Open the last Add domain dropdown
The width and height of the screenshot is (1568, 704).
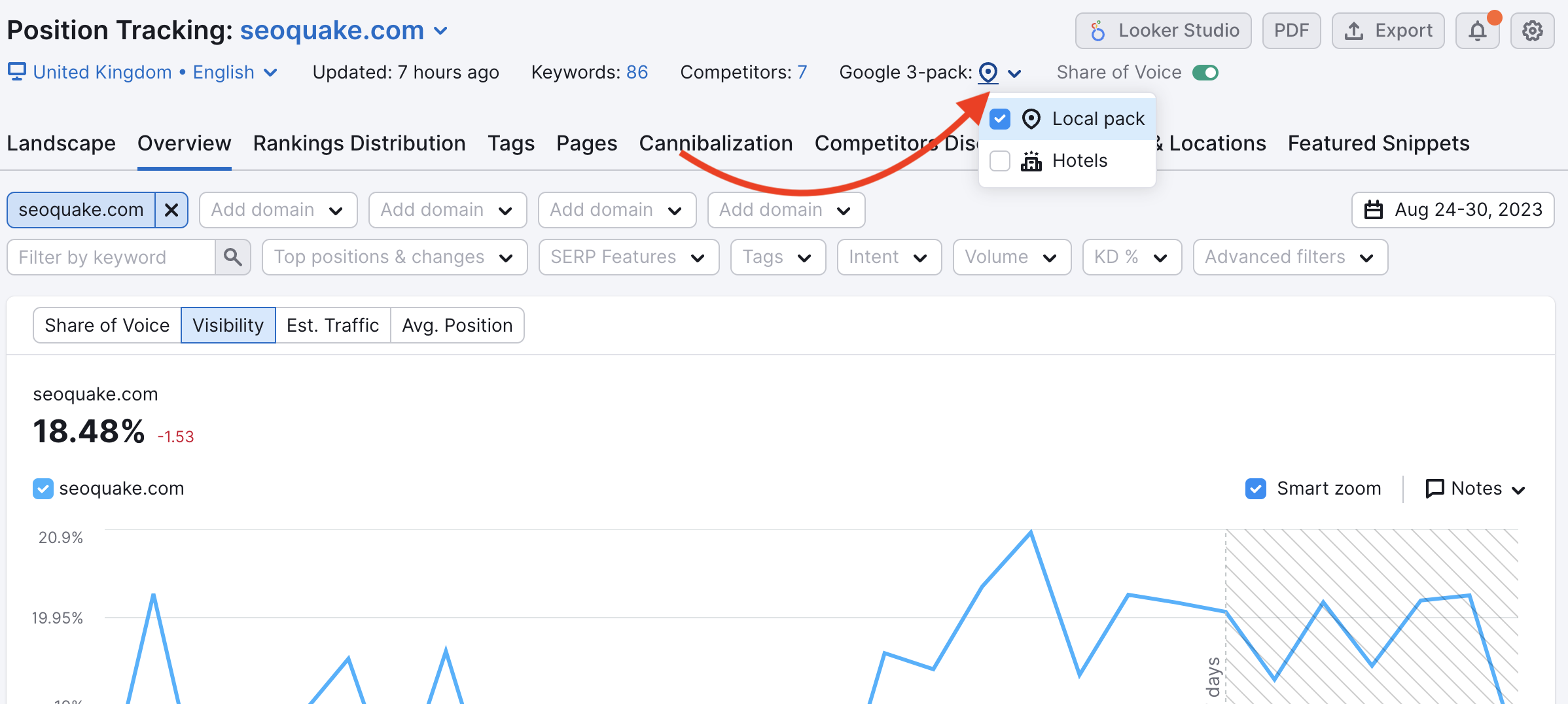point(787,210)
